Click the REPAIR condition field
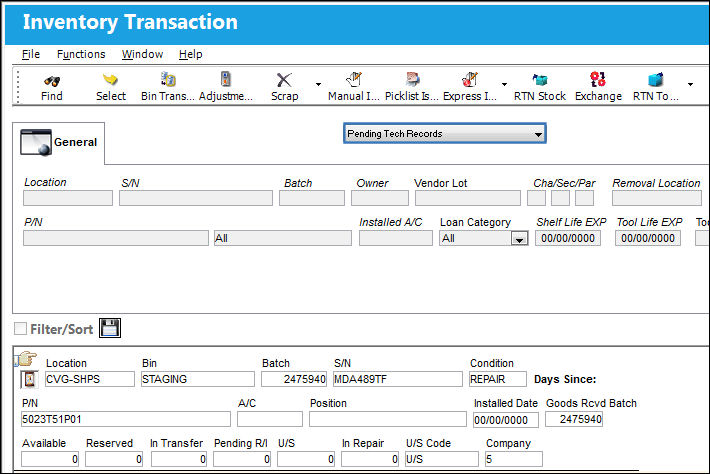The image size is (710, 474). tap(498, 379)
